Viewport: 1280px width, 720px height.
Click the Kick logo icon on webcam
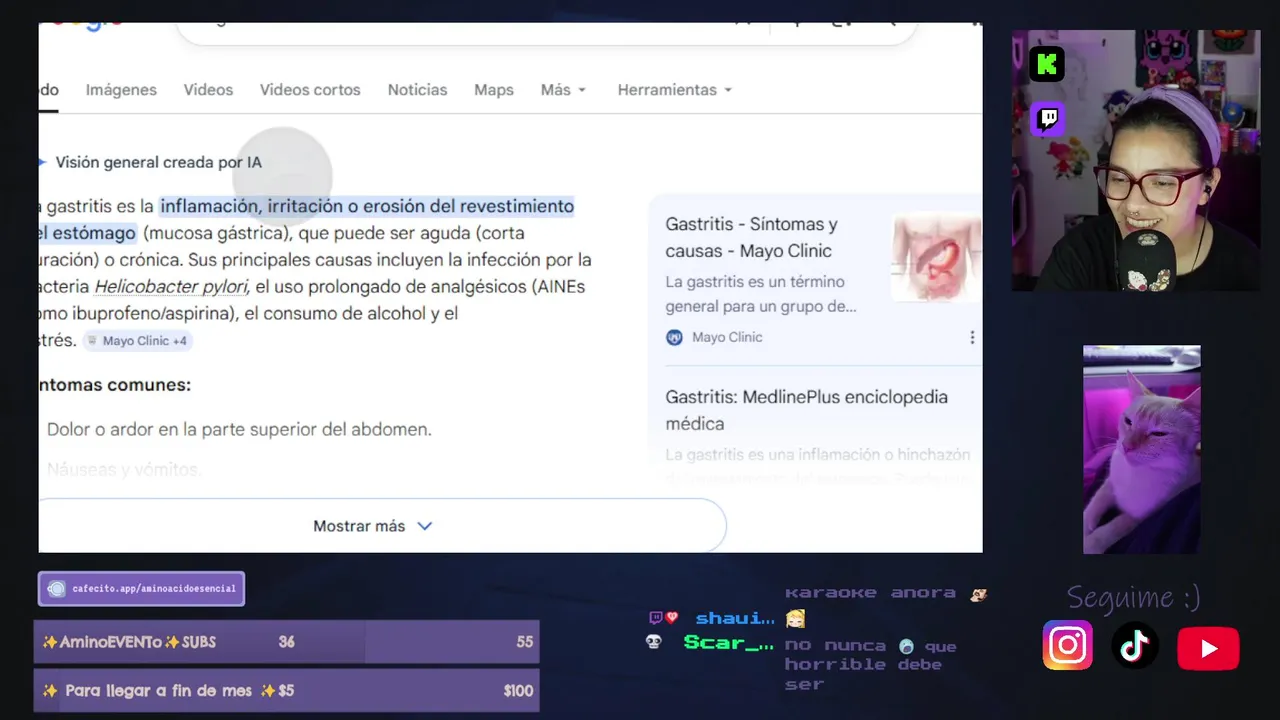coord(1047,65)
